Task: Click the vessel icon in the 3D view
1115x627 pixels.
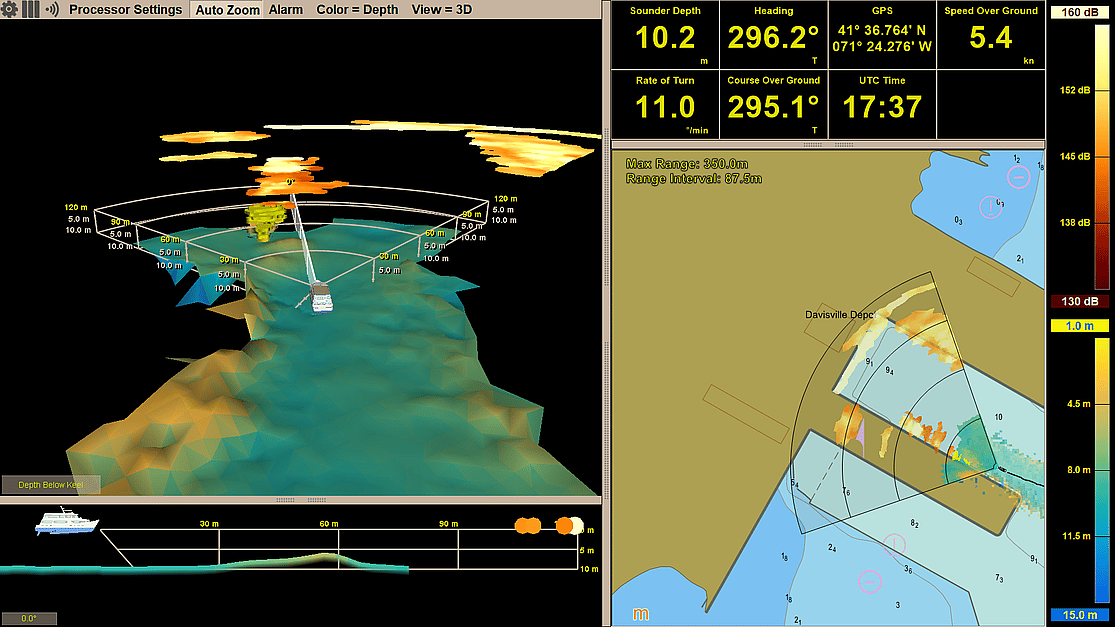Action: (x=321, y=295)
